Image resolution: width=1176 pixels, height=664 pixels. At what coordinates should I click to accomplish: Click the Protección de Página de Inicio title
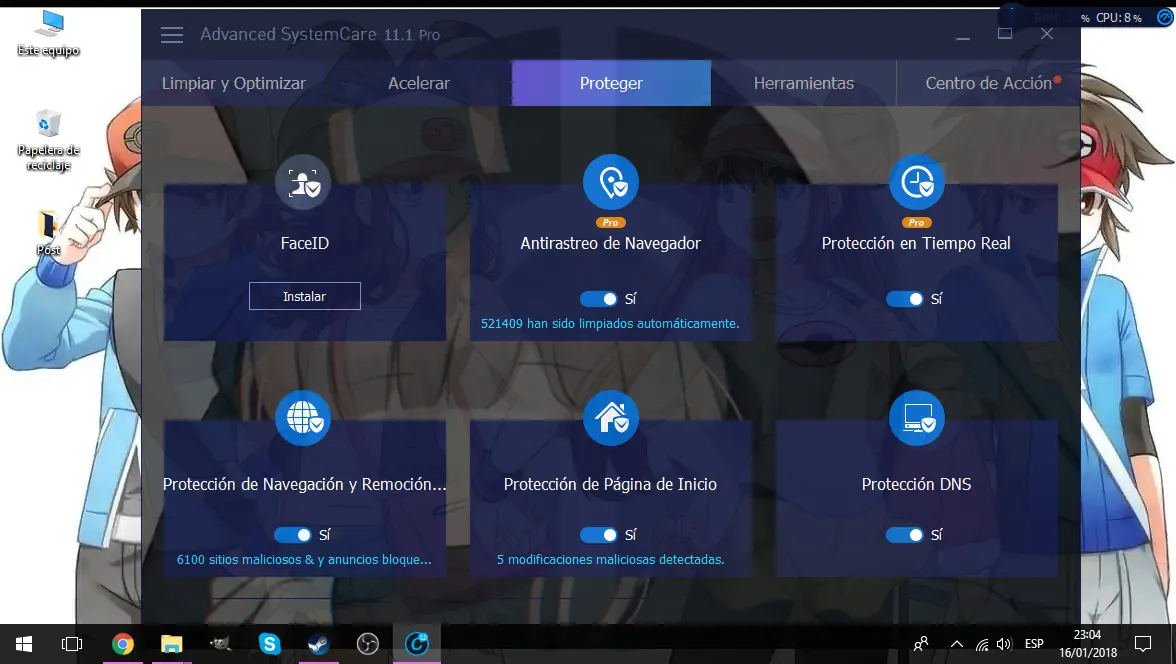click(x=610, y=485)
